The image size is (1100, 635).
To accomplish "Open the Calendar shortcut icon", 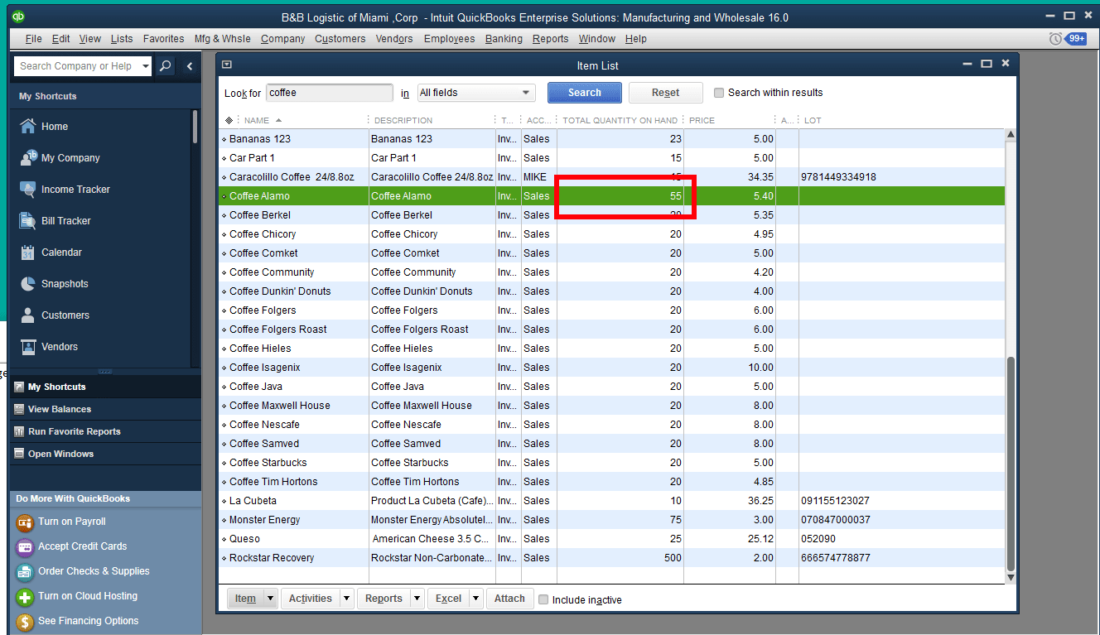I will click(x=28, y=253).
